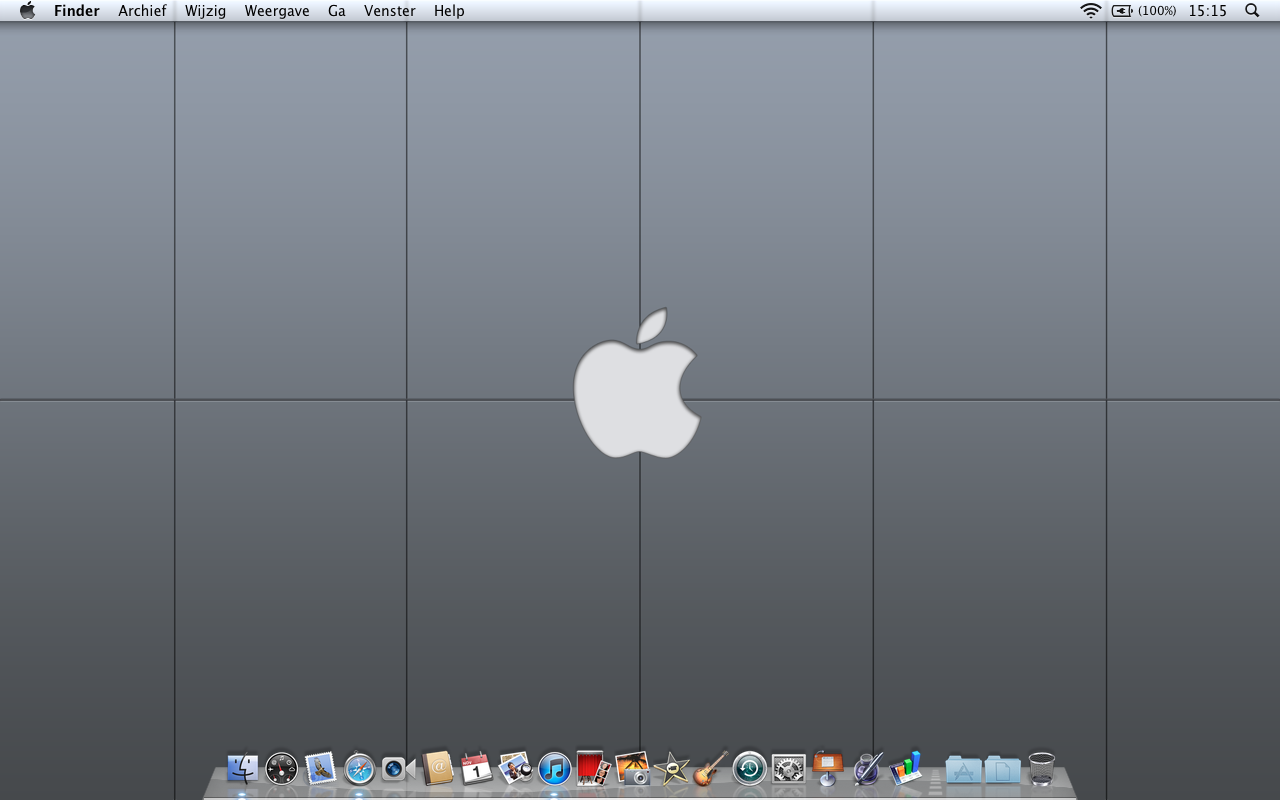Viewport: 1280px width, 800px height.
Task: Open the Mail app in Dock
Action: (320, 768)
